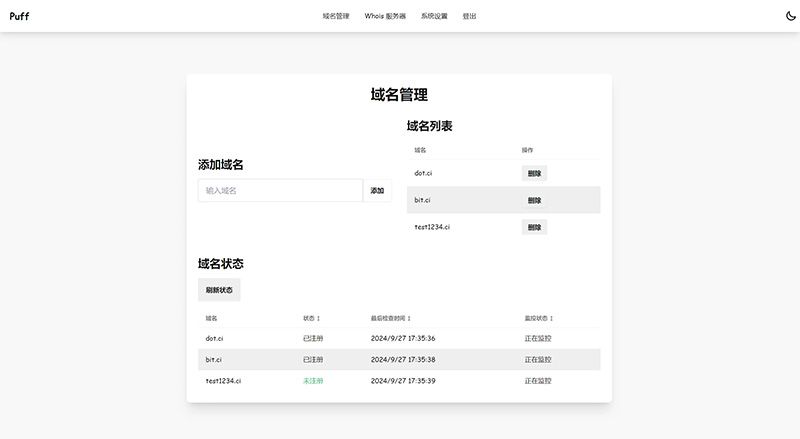Click the 刷新状态 refresh button
The height and width of the screenshot is (439, 800).
(x=219, y=290)
